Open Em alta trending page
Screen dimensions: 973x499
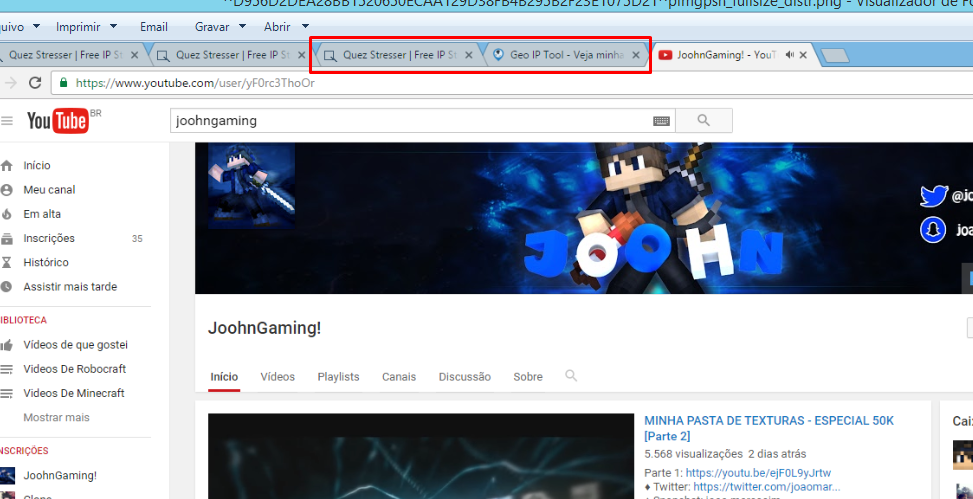tap(42, 214)
